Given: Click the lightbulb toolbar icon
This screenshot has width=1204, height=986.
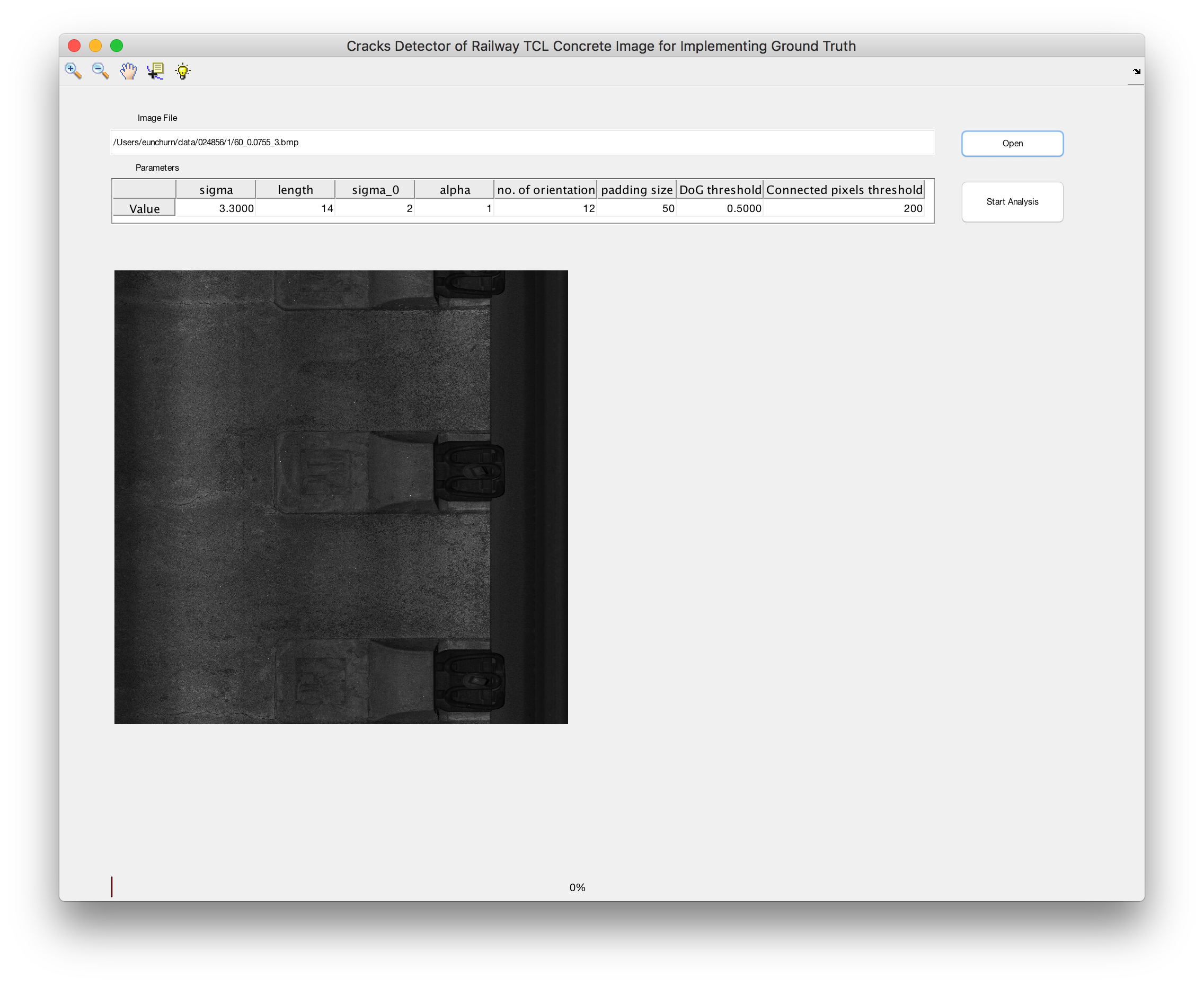Looking at the screenshot, I should 182,71.
